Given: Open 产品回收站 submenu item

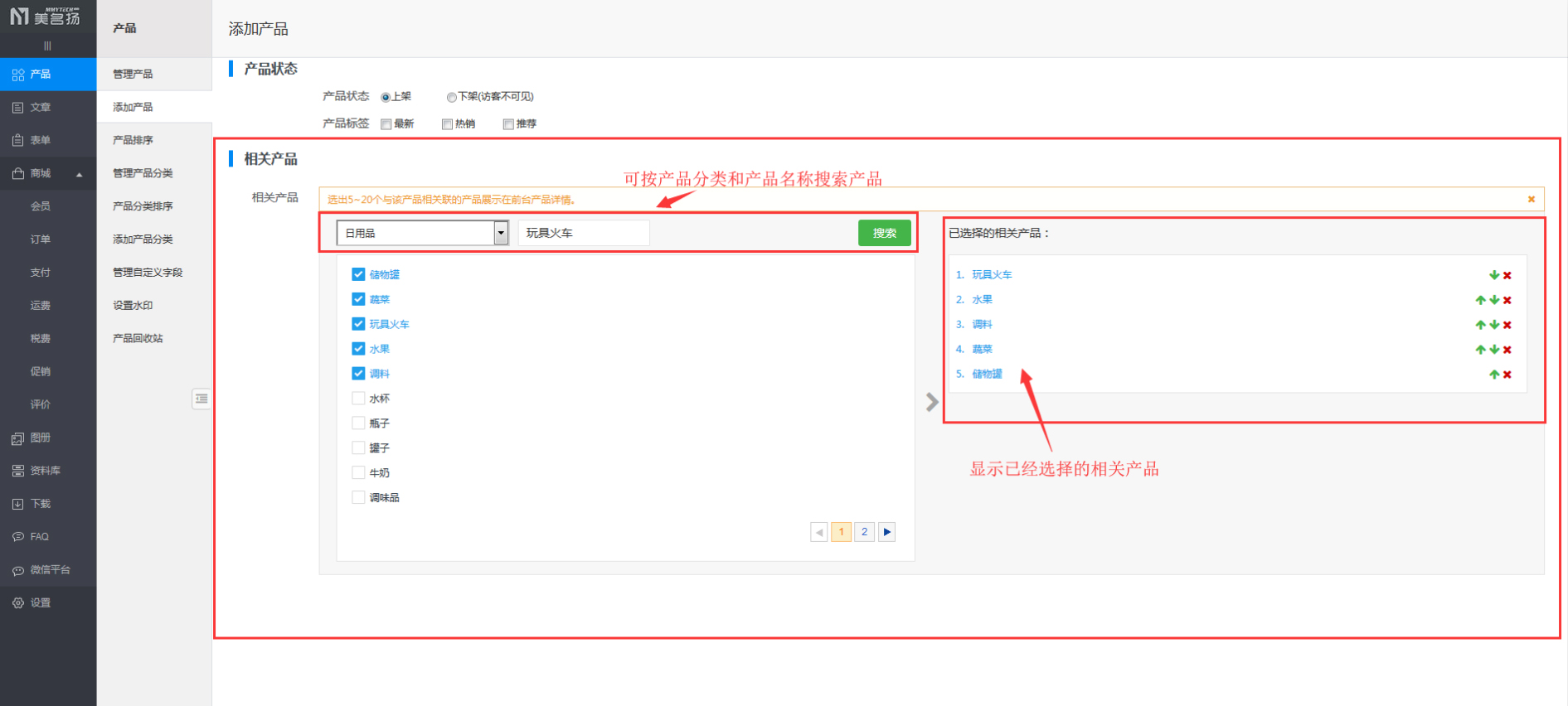Looking at the screenshot, I should pyautogui.click(x=138, y=338).
